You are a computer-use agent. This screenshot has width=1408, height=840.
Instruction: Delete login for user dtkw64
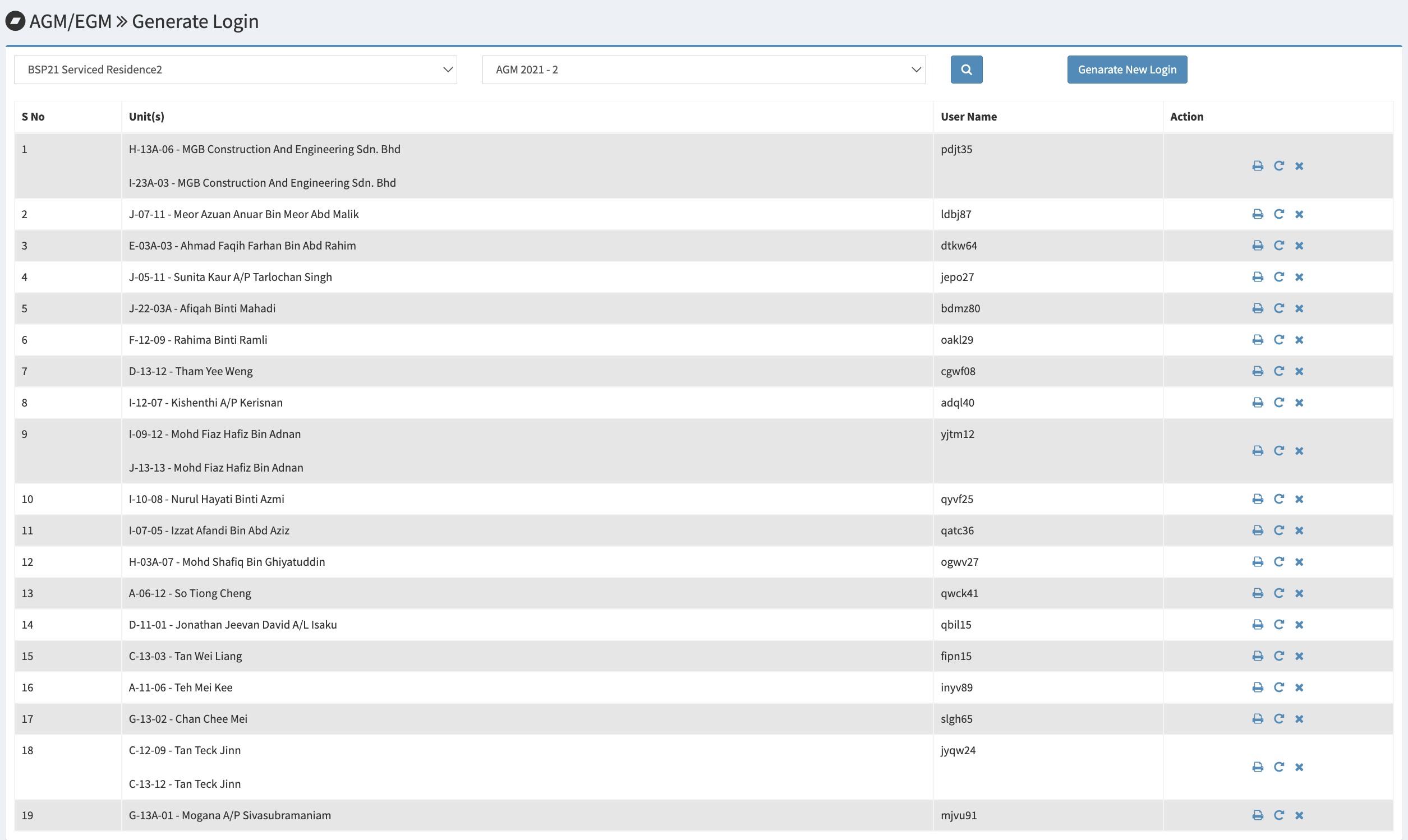[x=1299, y=246]
